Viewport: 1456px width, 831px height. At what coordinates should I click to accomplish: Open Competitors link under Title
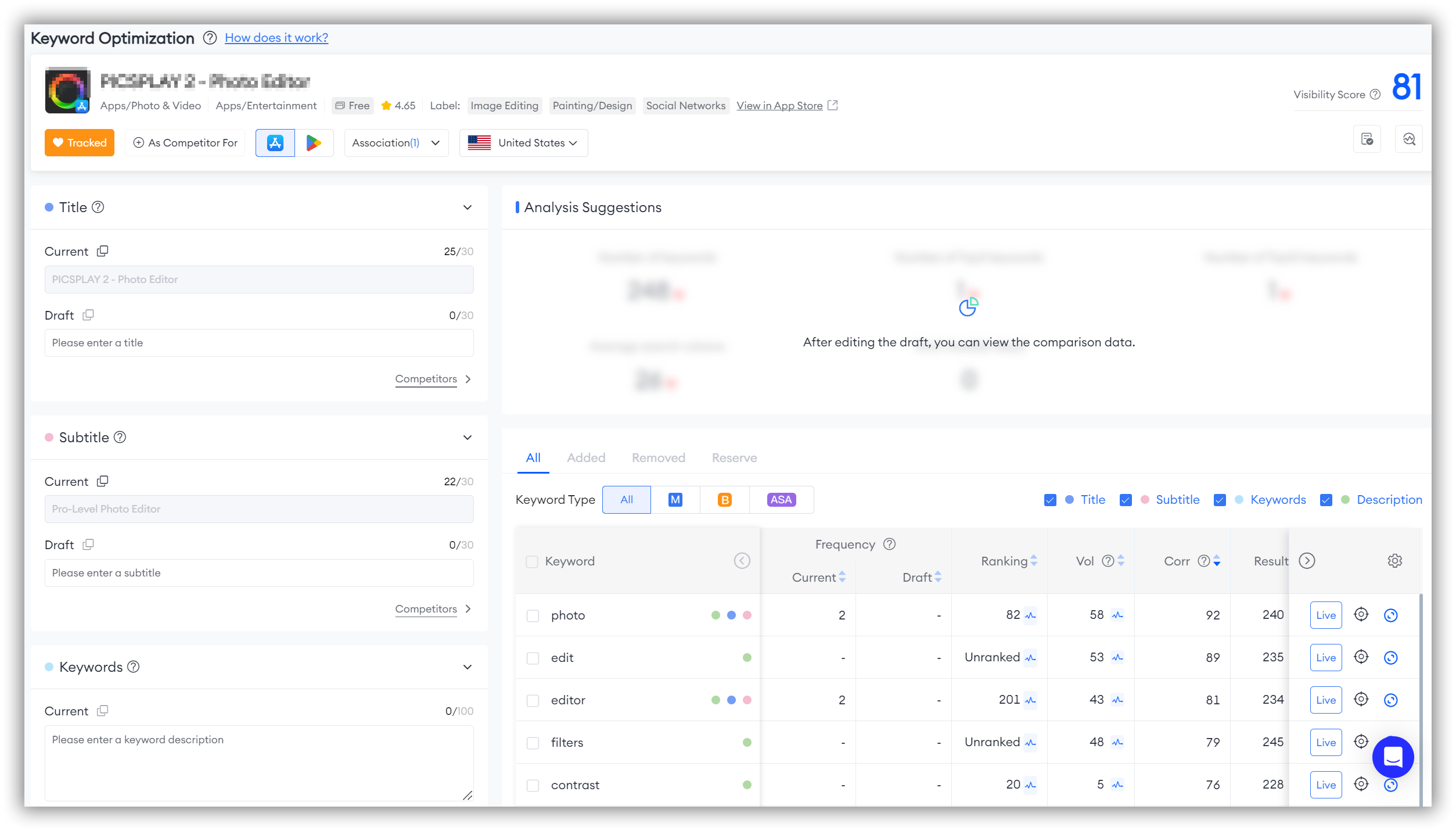tap(426, 379)
